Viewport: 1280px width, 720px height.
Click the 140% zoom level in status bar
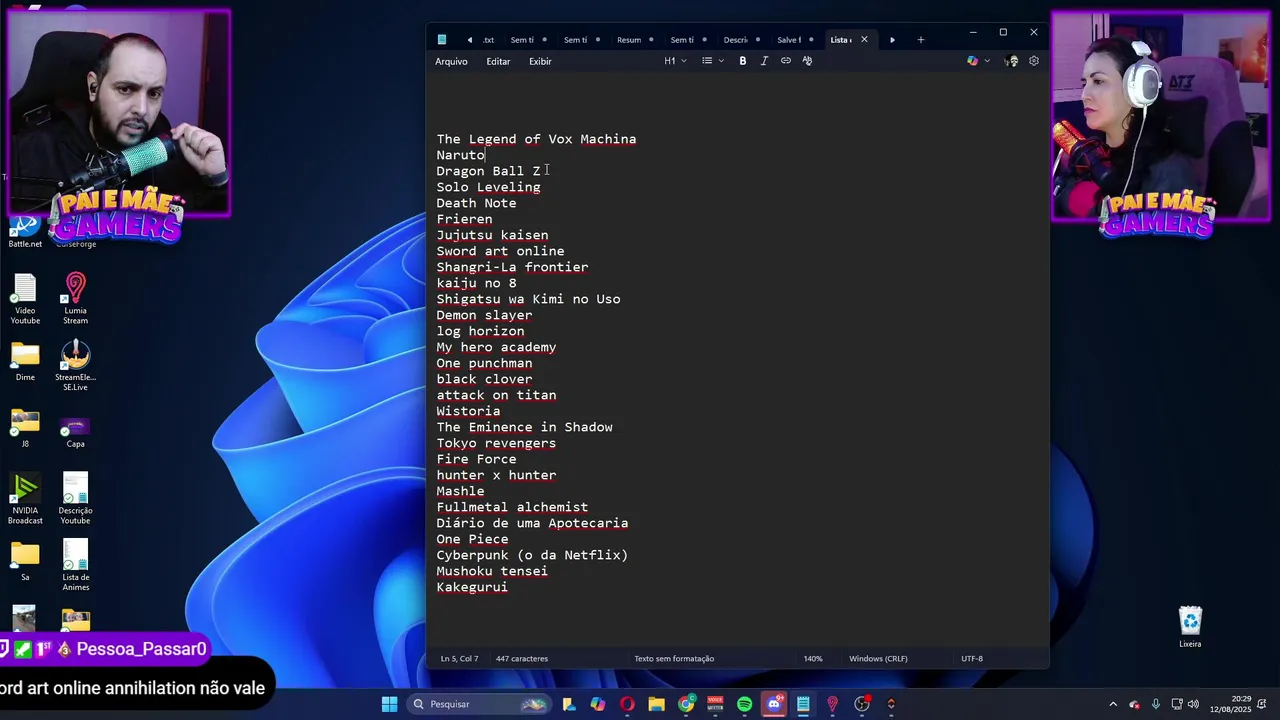click(813, 659)
